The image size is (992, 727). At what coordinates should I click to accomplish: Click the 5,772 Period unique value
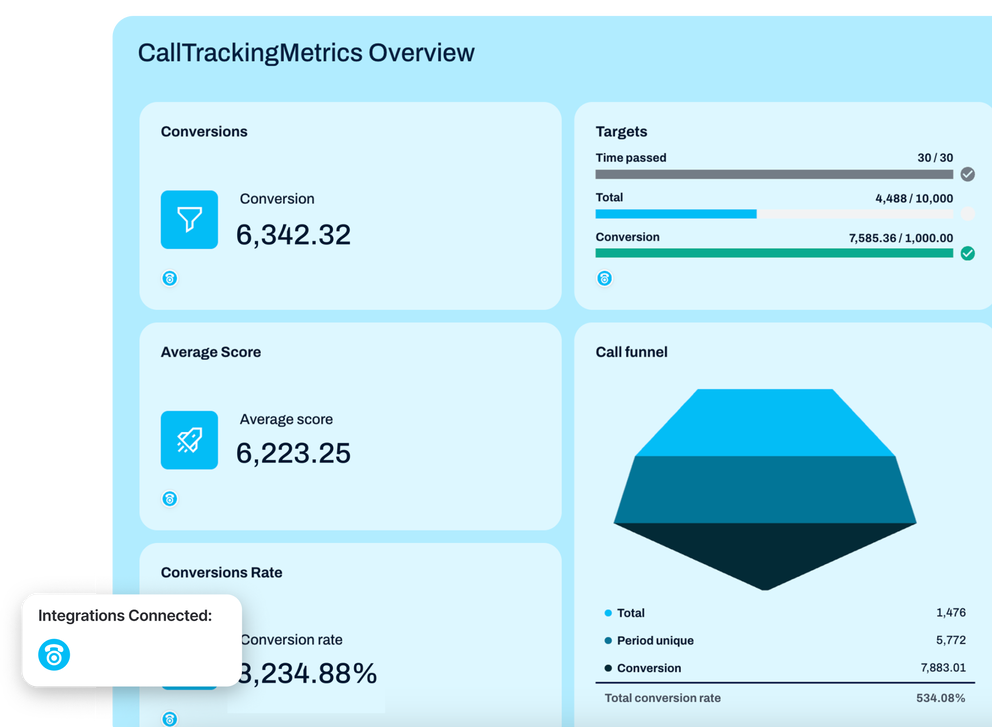click(951, 640)
